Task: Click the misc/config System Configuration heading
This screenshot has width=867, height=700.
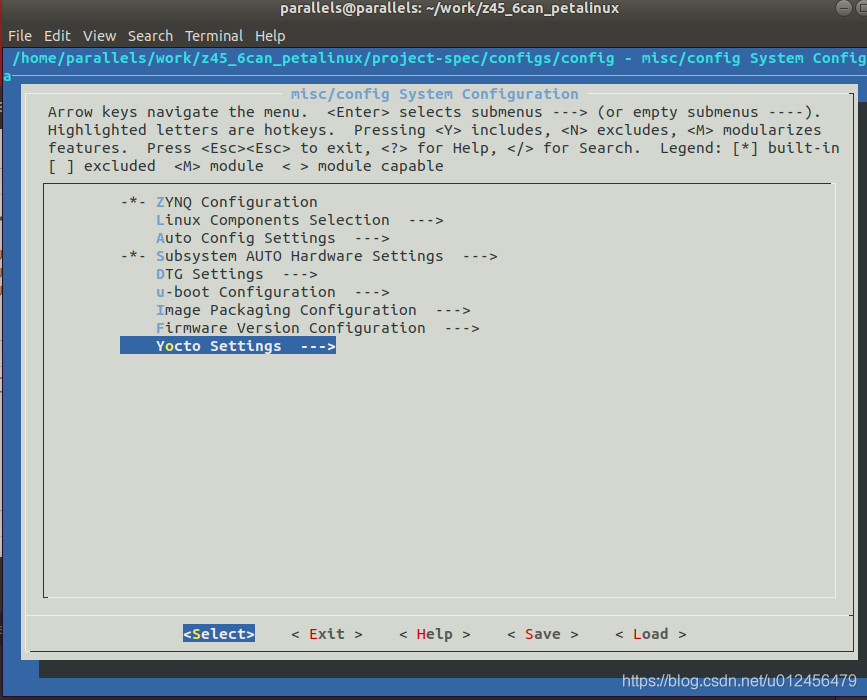Action: click(435, 94)
